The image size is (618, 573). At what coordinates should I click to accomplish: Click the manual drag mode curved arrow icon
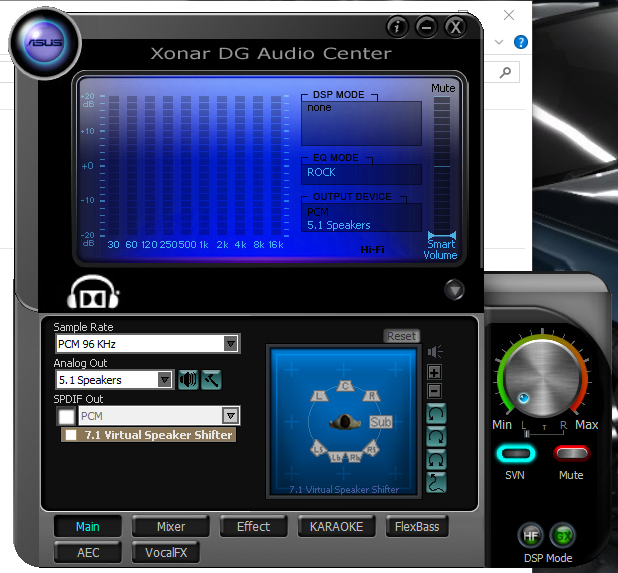coord(436,482)
